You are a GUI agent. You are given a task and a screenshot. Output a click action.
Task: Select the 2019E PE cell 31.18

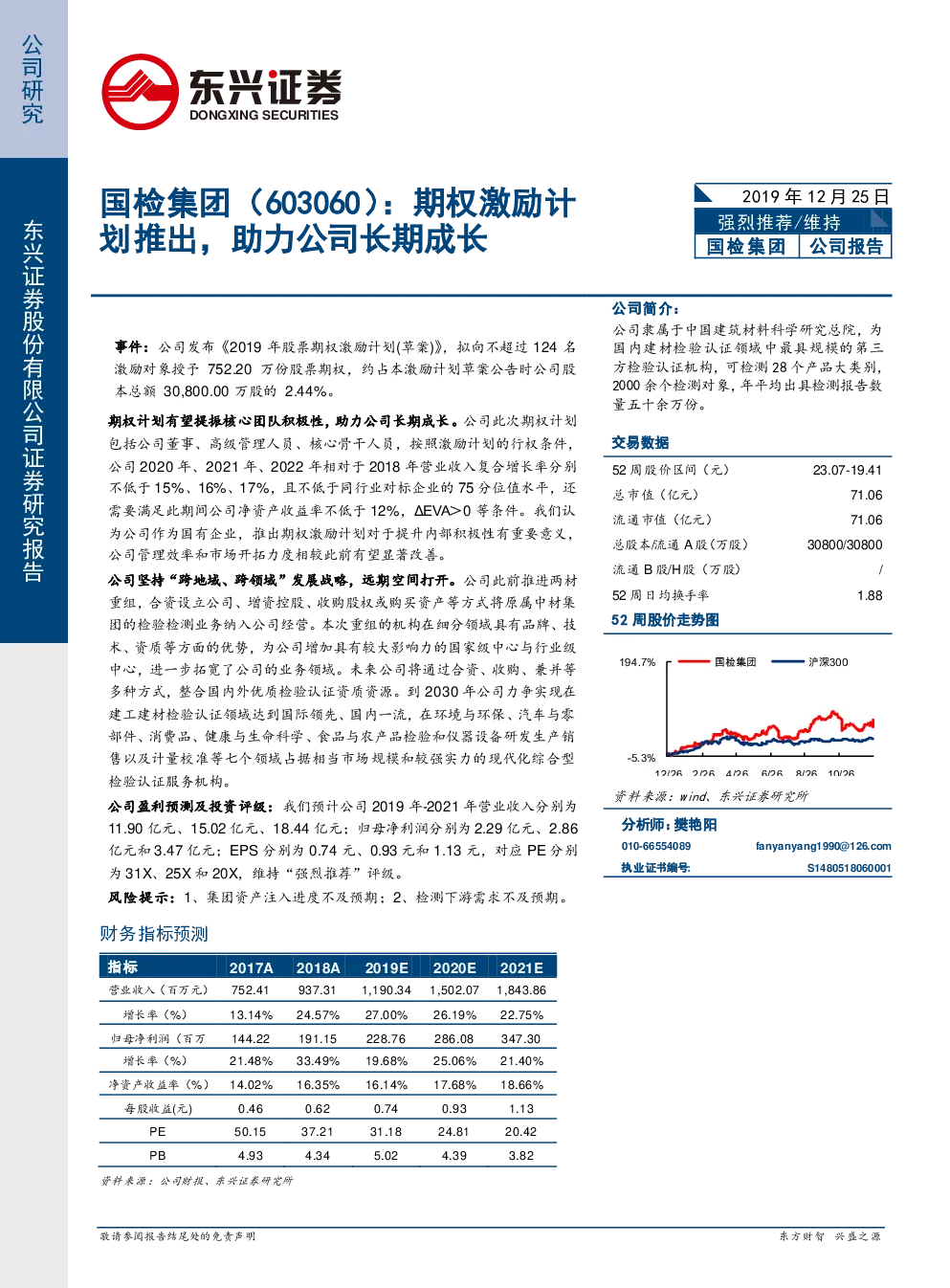386,1132
